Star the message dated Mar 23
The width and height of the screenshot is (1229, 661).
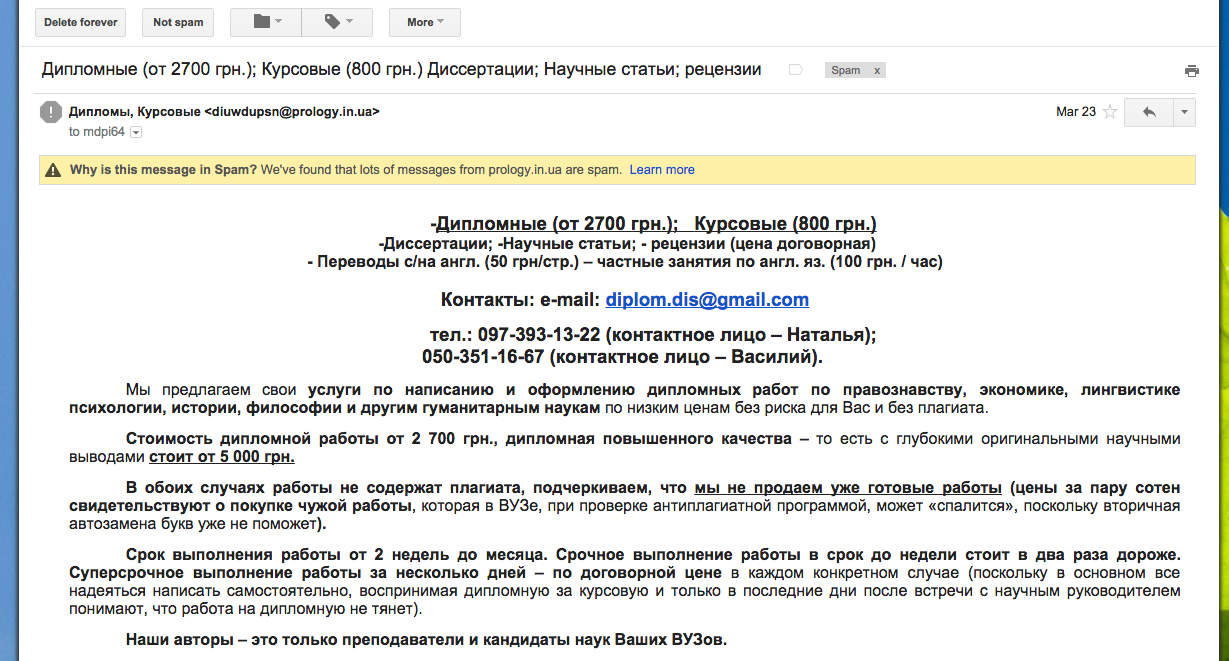click(1109, 112)
